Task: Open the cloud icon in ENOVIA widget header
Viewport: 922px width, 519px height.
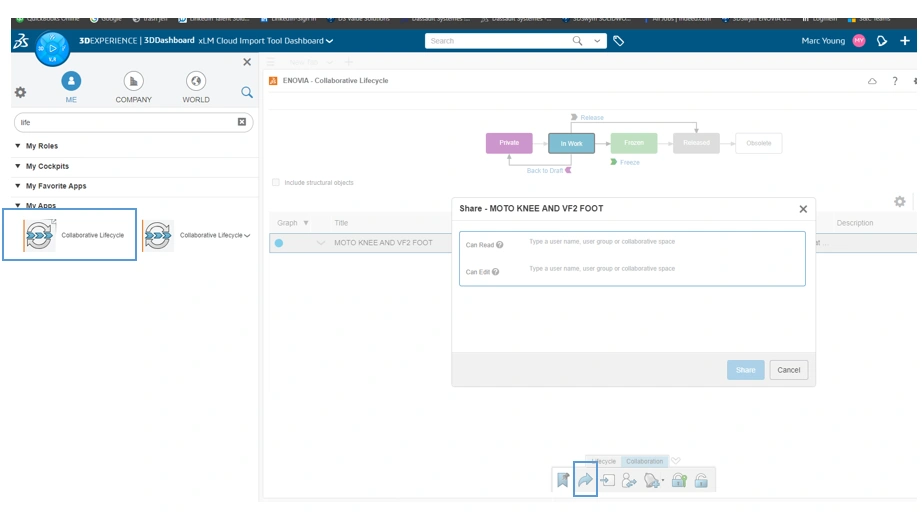Action: tap(872, 81)
